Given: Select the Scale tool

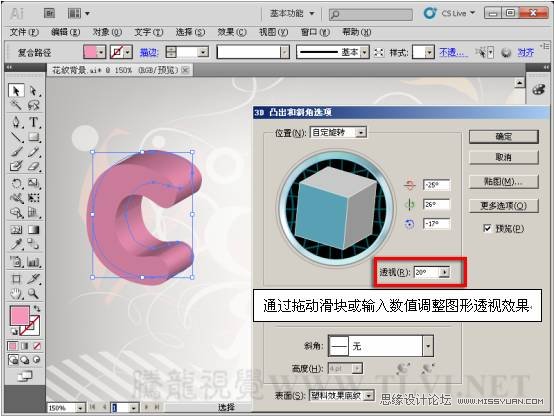Looking at the screenshot, I should click(x=34, y=183).
